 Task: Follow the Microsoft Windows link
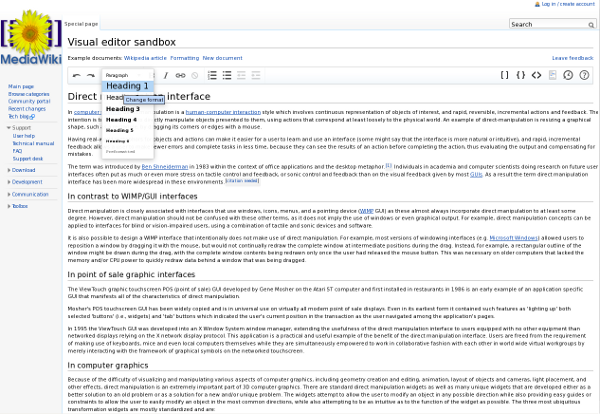514,238
